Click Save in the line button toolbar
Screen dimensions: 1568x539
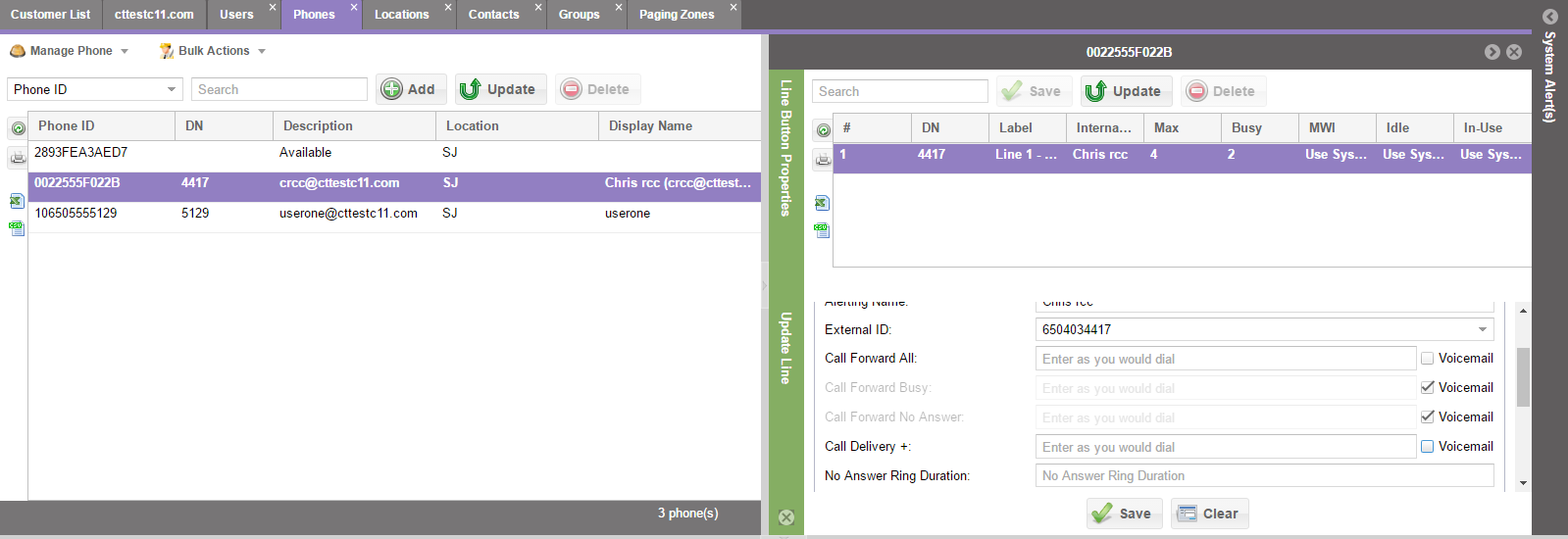(x=1034, y=91)
